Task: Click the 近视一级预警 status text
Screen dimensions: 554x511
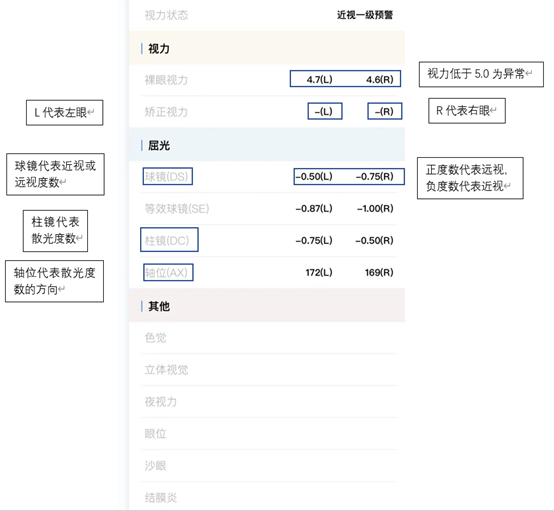Action: click(365, 15)
